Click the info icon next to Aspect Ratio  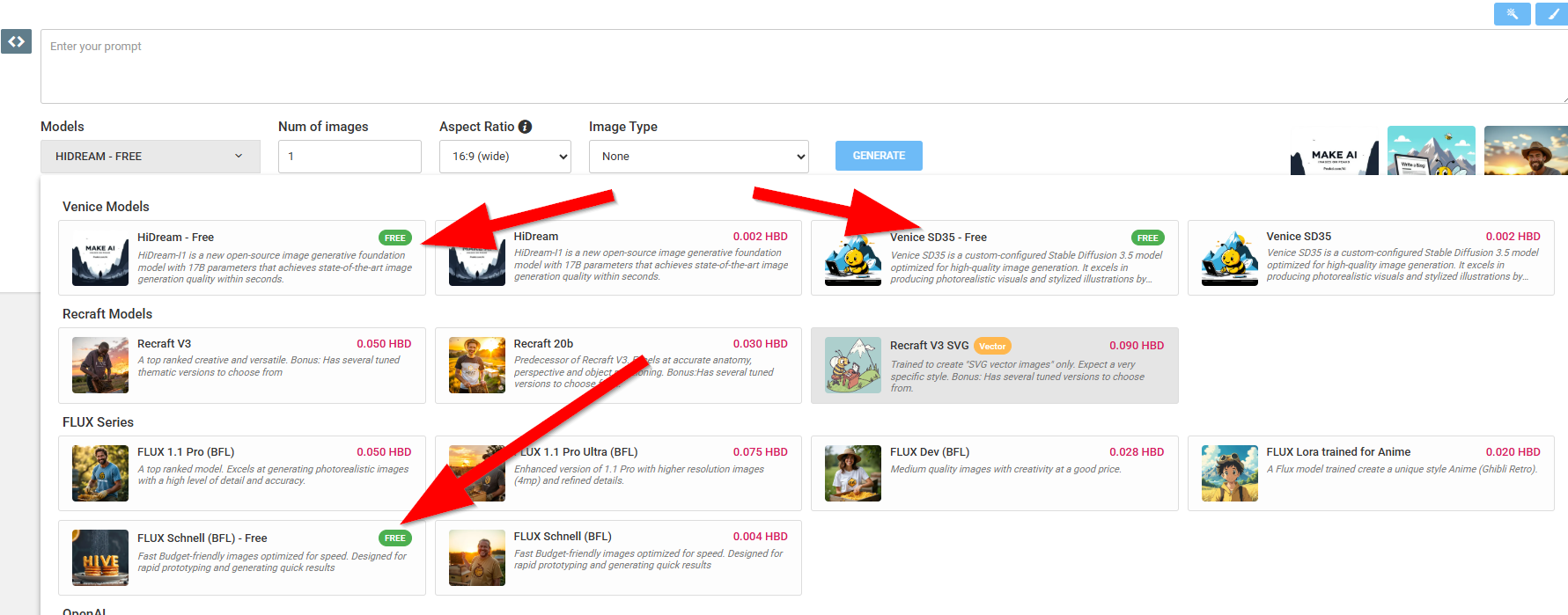[x=526, y=127]
